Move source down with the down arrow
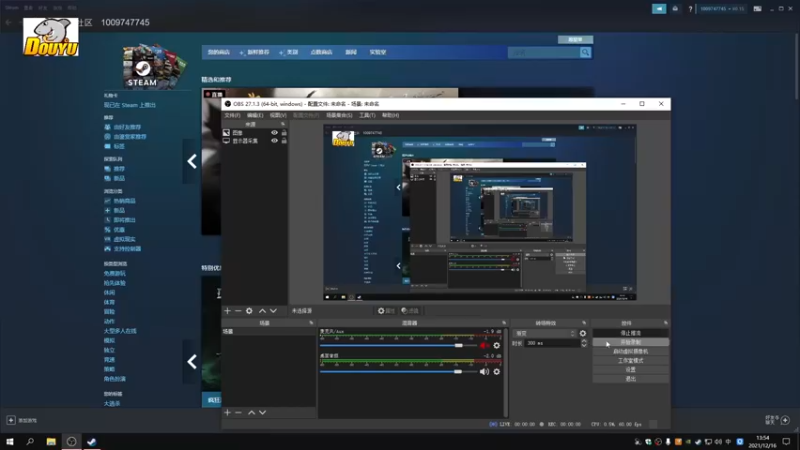Image resolution: width=800 pixels, height=450 pixels. point(273,311)
